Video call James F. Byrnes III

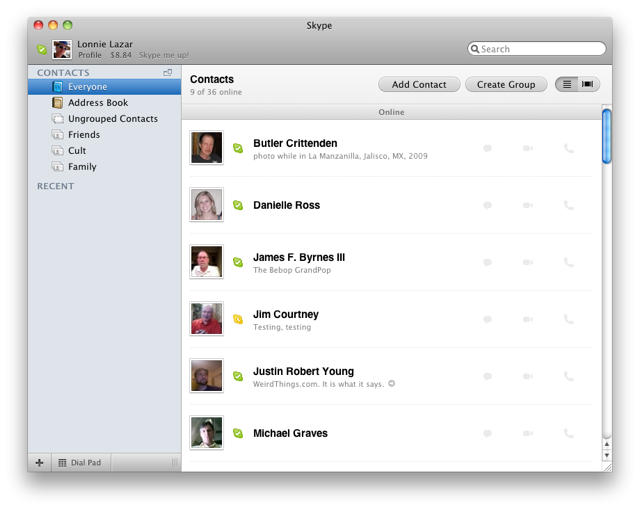[x=528, y=262]
